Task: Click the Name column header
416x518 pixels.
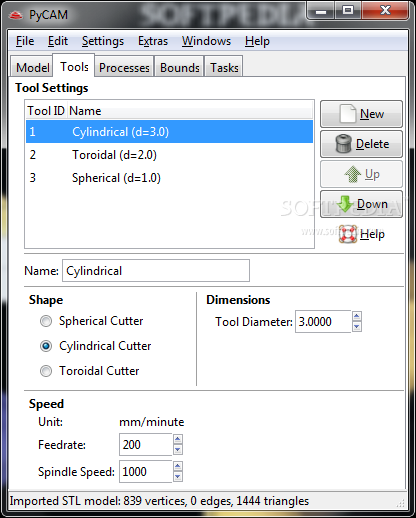Action: (x=190, y=111)
